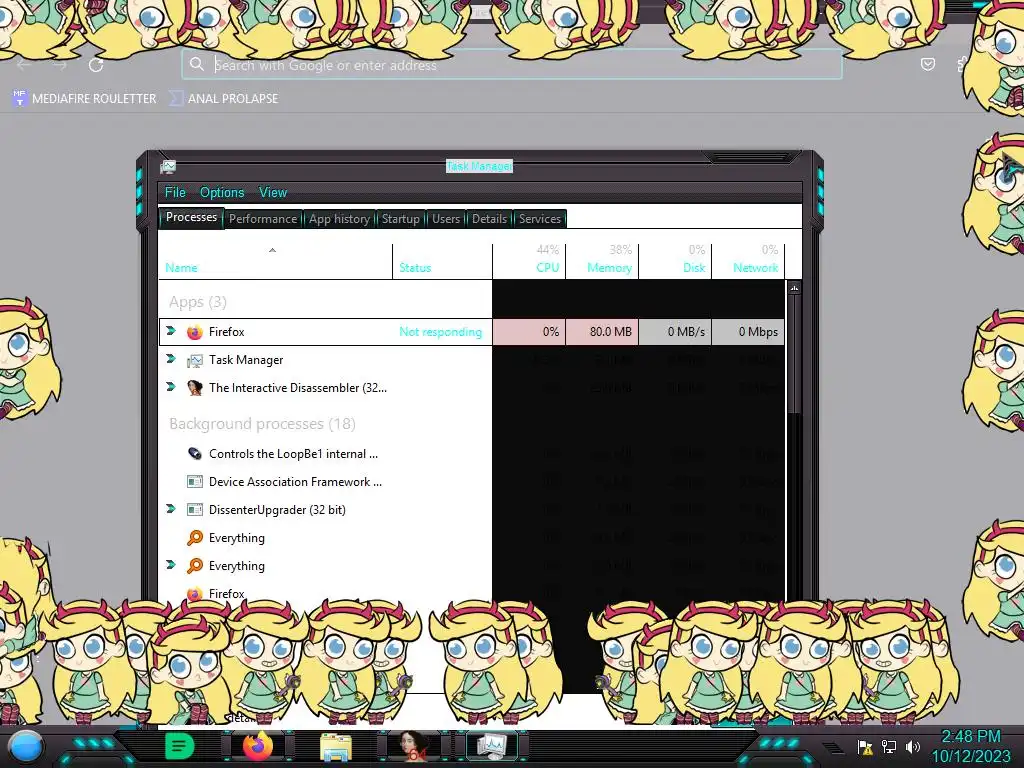Click Firefox forward arrow button
The image size is (1024, 768).
click(59, 65)
